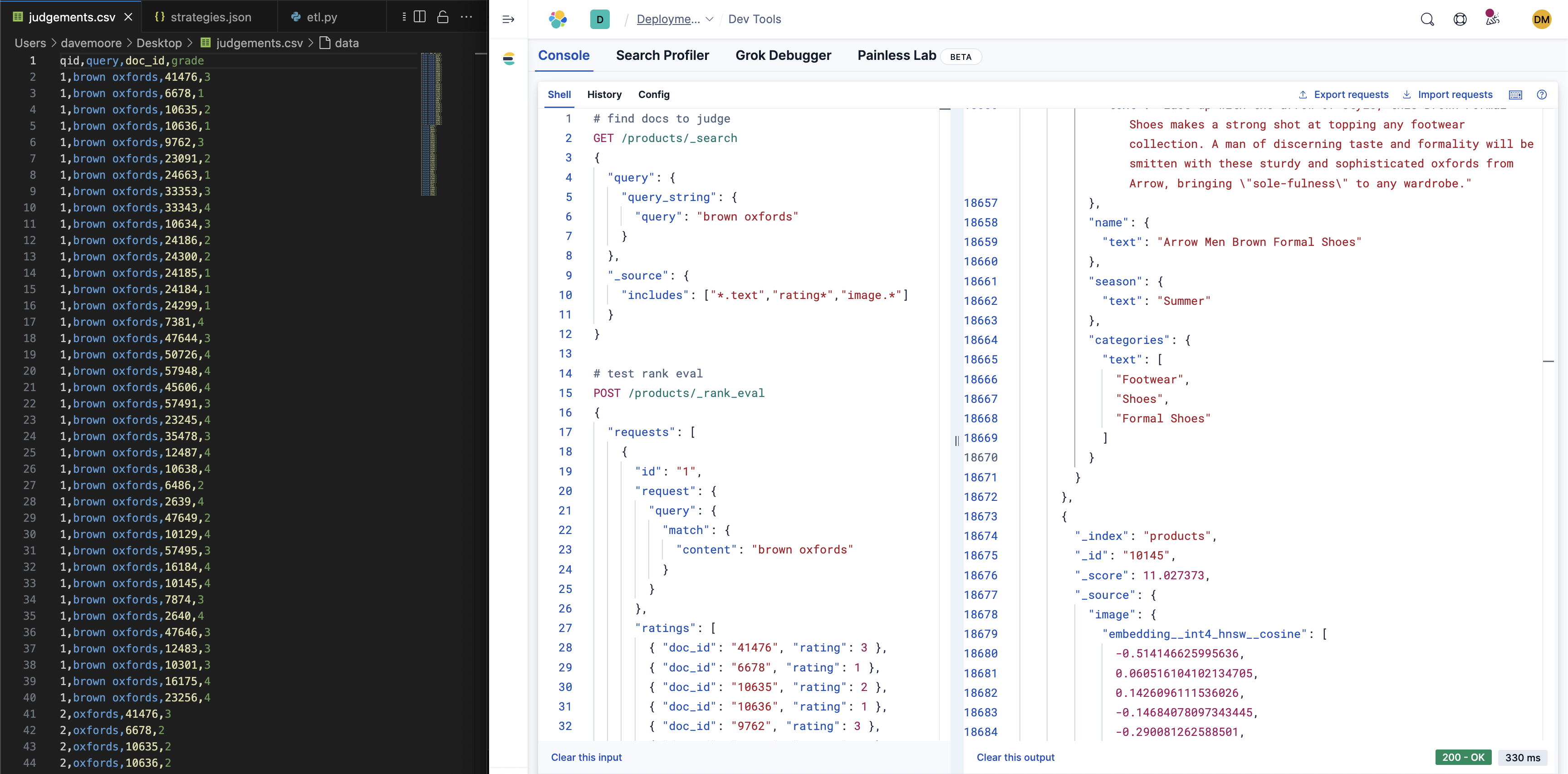The width and height of the screenshot is (1568, 774).
Task: Click the Elastic logo home icon
Action: coord(558,20)
